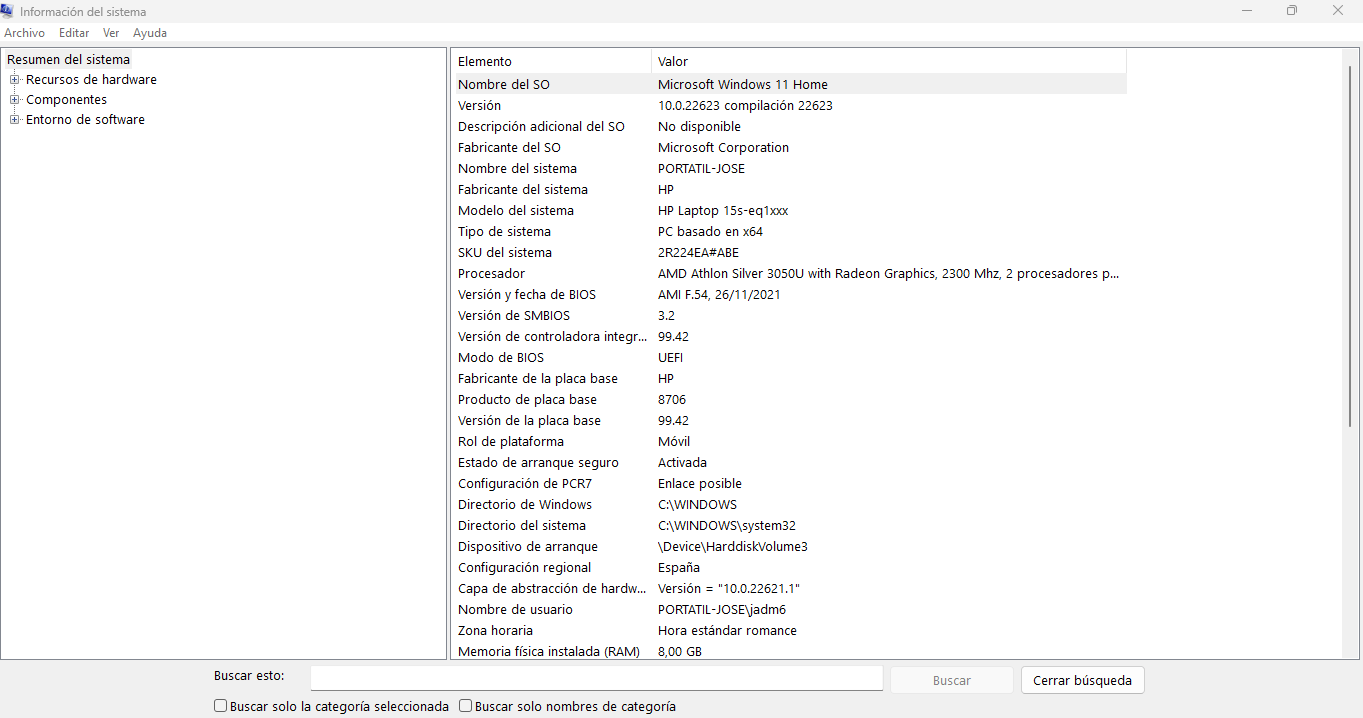Expand Recursos de hardware node
Image resolution: width=1363 pixels, height=718 pixels.
point(15,80)
